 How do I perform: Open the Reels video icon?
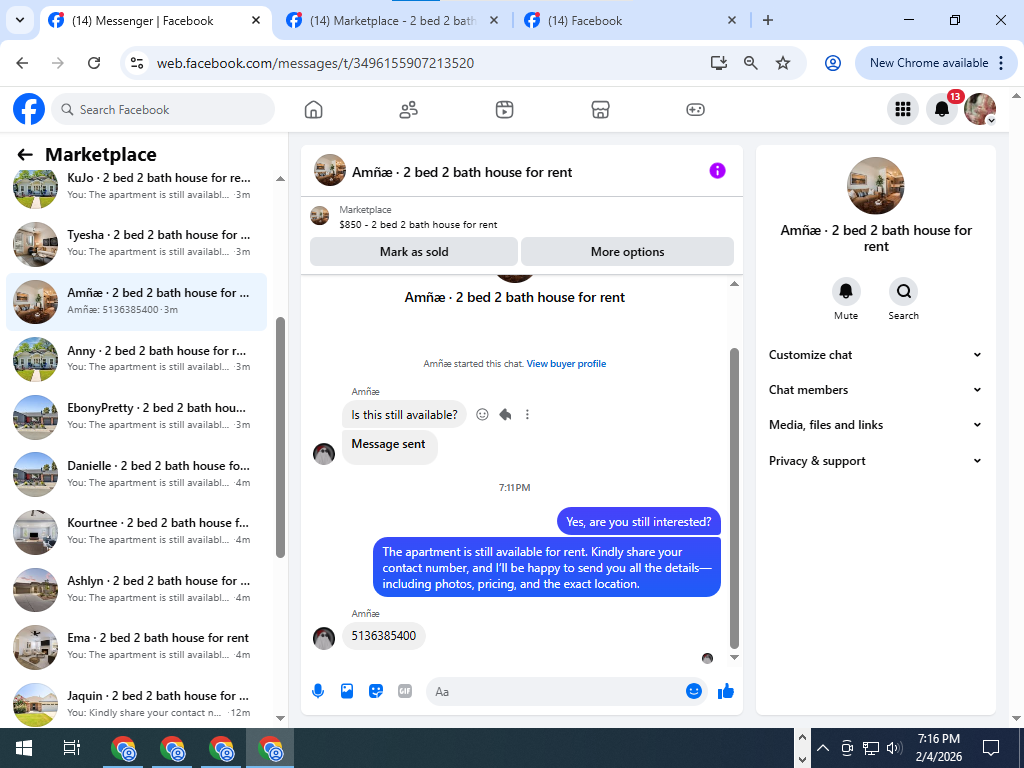coord(504,110)
